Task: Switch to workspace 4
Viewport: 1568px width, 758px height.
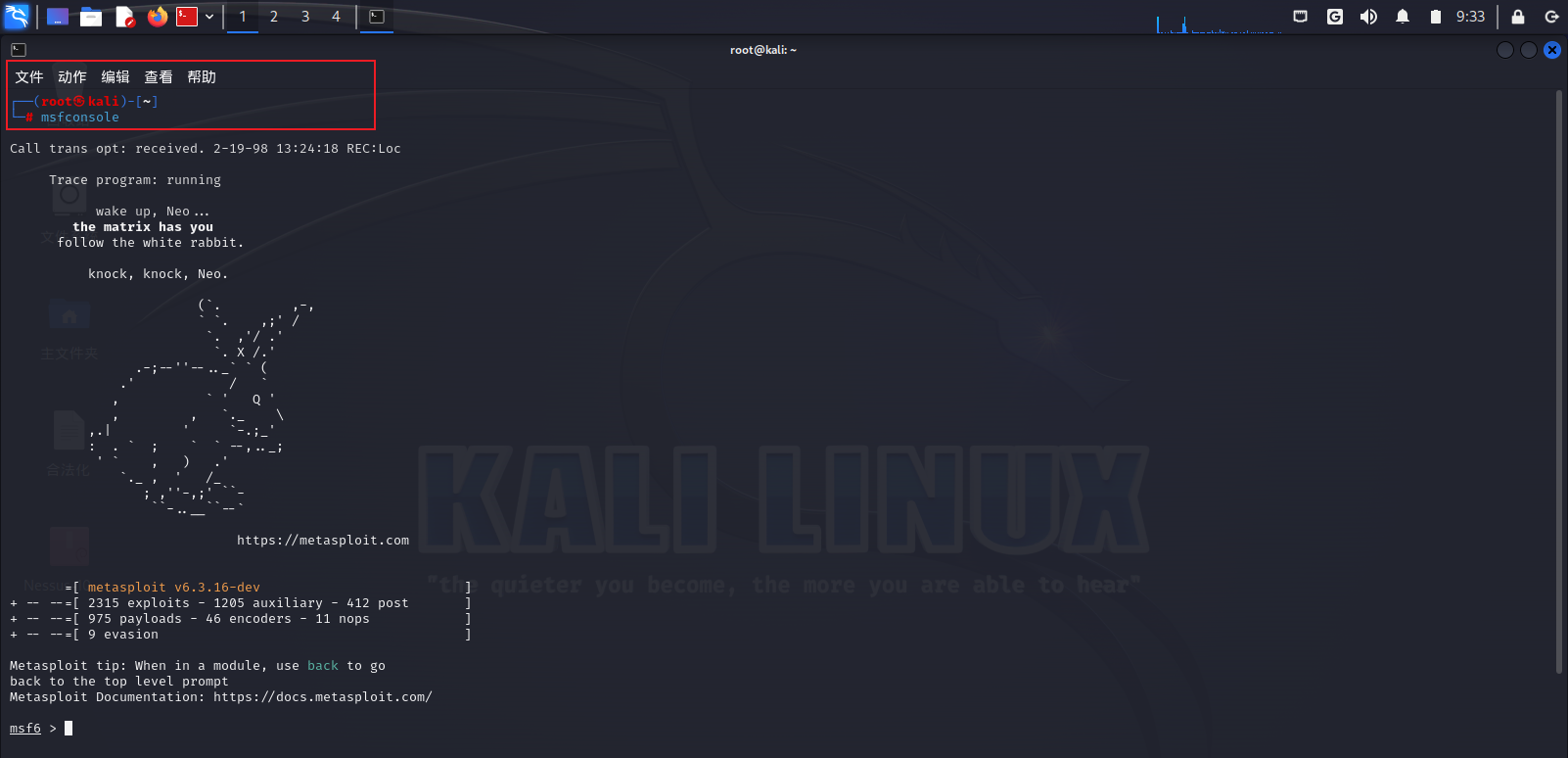Action: (336, 17)
